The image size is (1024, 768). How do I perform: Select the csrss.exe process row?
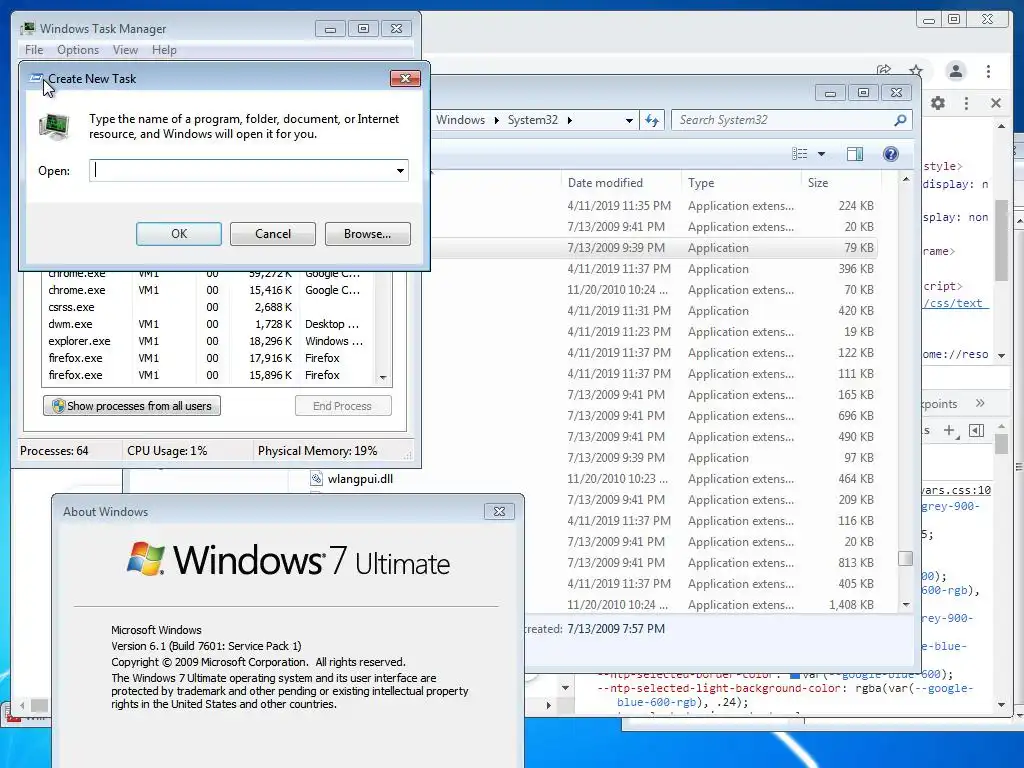[208, 307]
